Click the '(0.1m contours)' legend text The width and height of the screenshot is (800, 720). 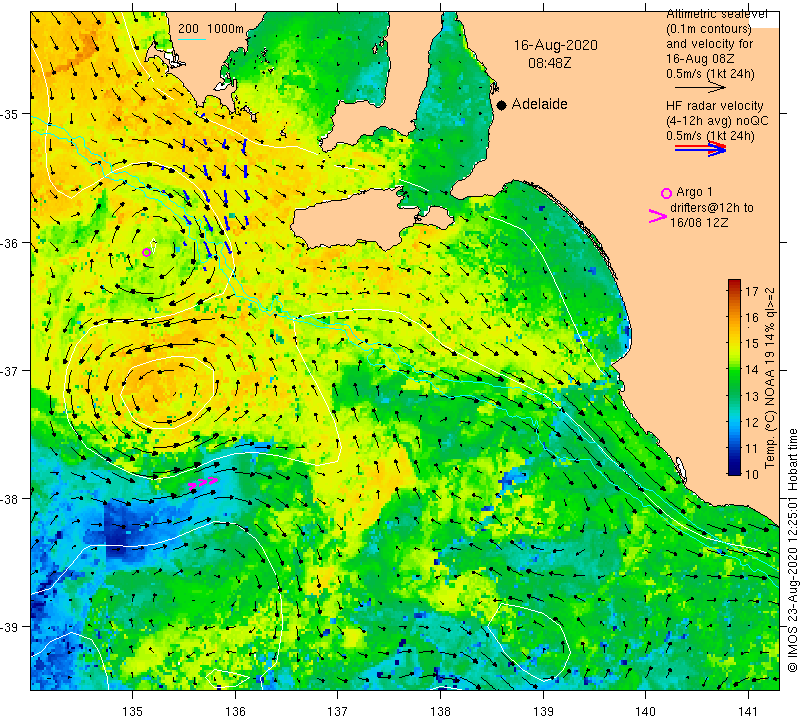708,29
